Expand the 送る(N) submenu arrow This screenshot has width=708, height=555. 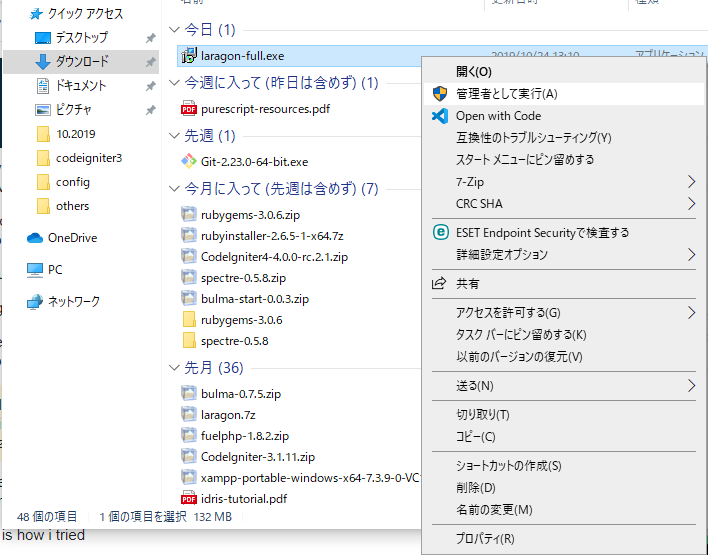(x=691, y=386)
